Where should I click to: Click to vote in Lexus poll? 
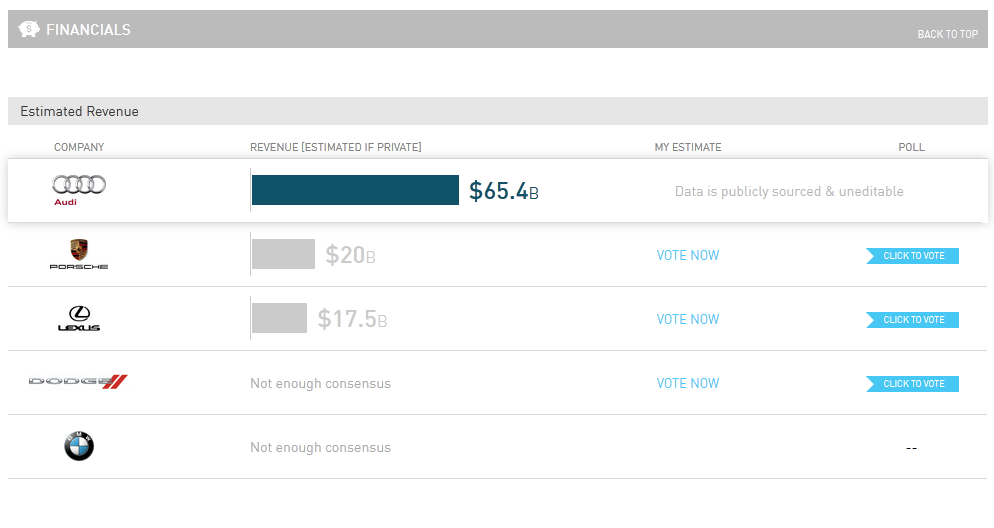point(912,320)
